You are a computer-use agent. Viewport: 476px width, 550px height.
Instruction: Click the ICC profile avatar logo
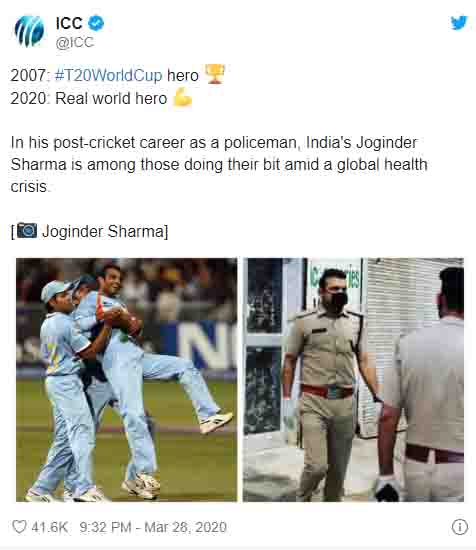pyautogui.click(x=29, y=32)
